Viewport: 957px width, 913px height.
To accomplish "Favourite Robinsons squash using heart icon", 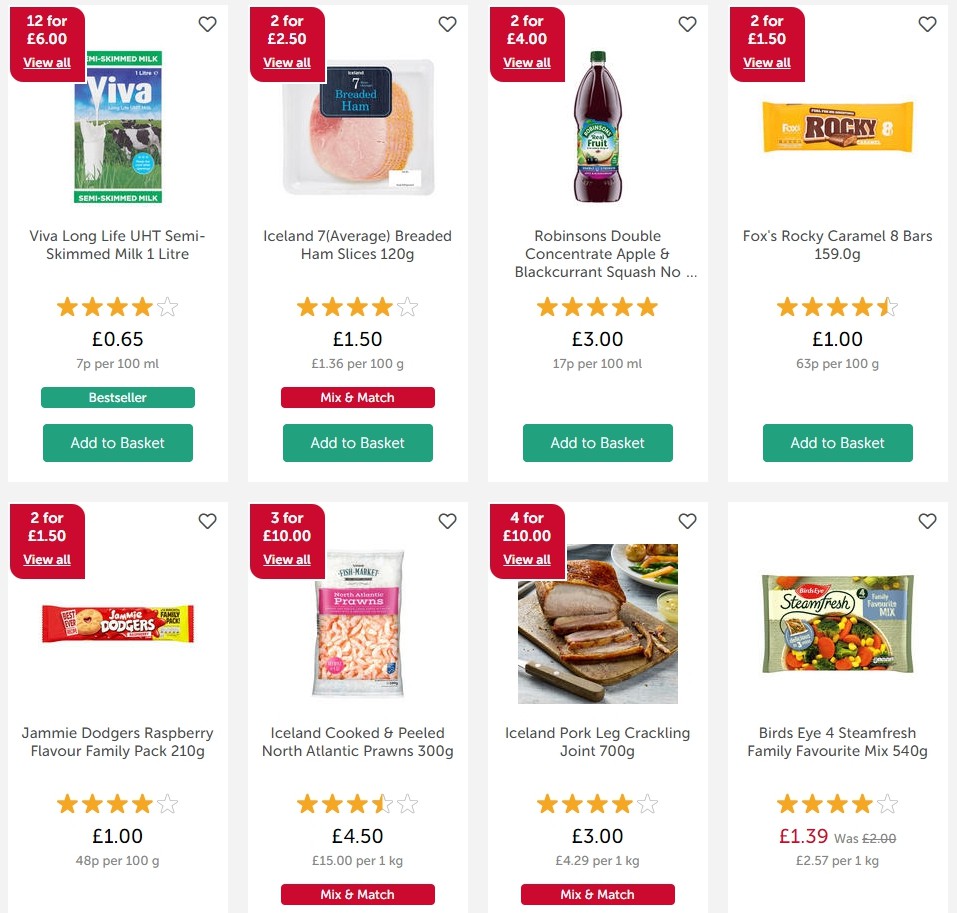I will 687,24.
